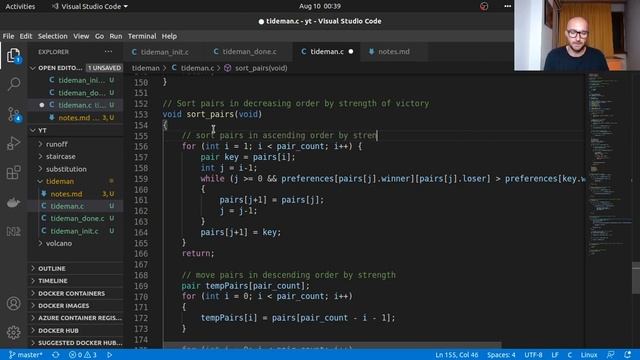Open the Docker view

[x=13, y=202]
